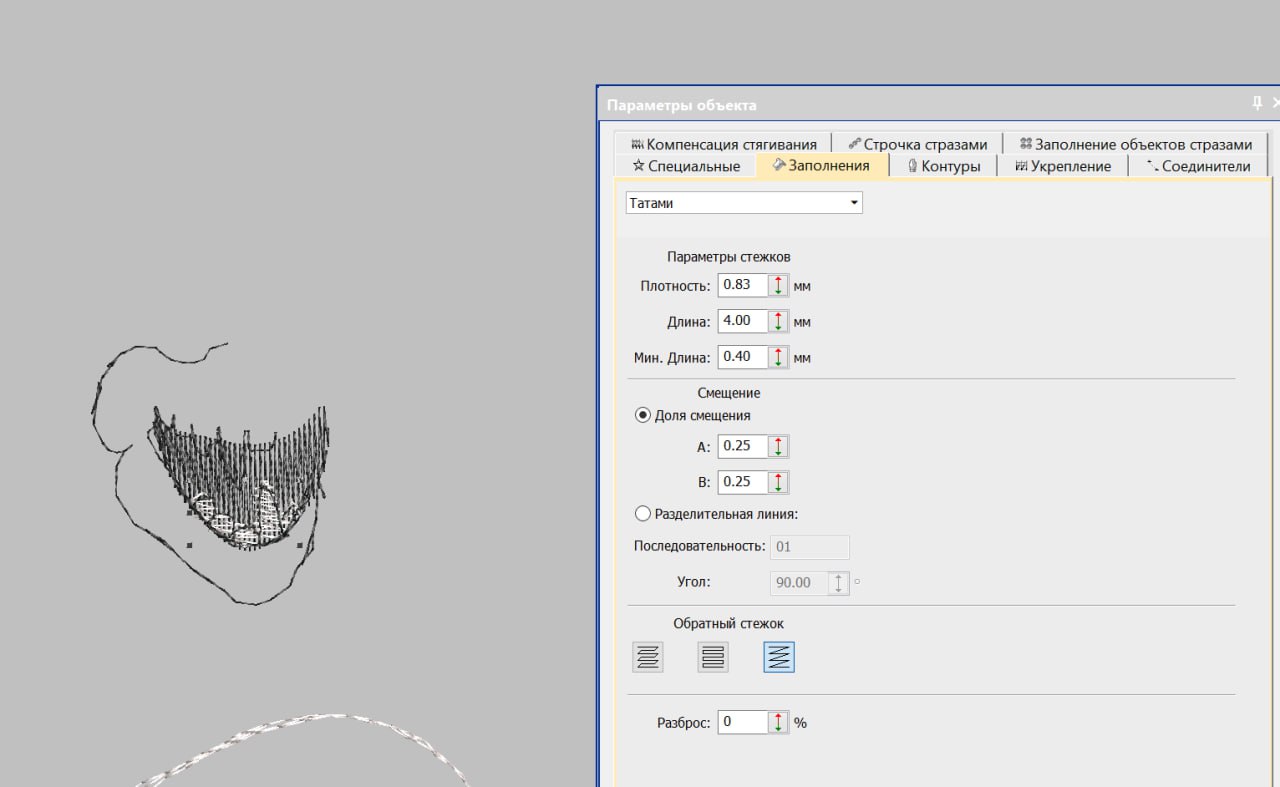Click the spinner arrows next to Длина
The width and height of the screenshot is (1280, 787).
click(778, 321)
